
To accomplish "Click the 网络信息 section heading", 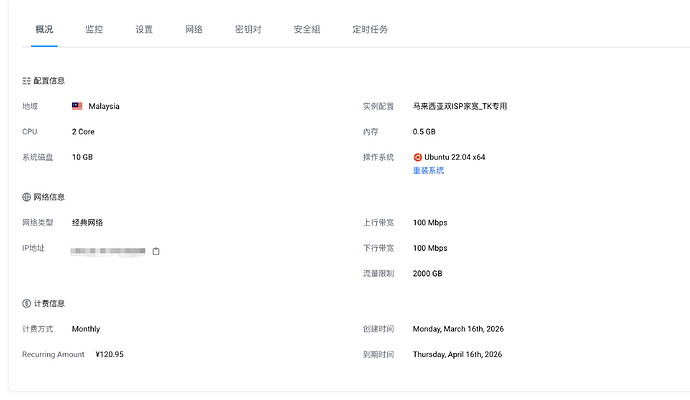I will pos(49,197).
